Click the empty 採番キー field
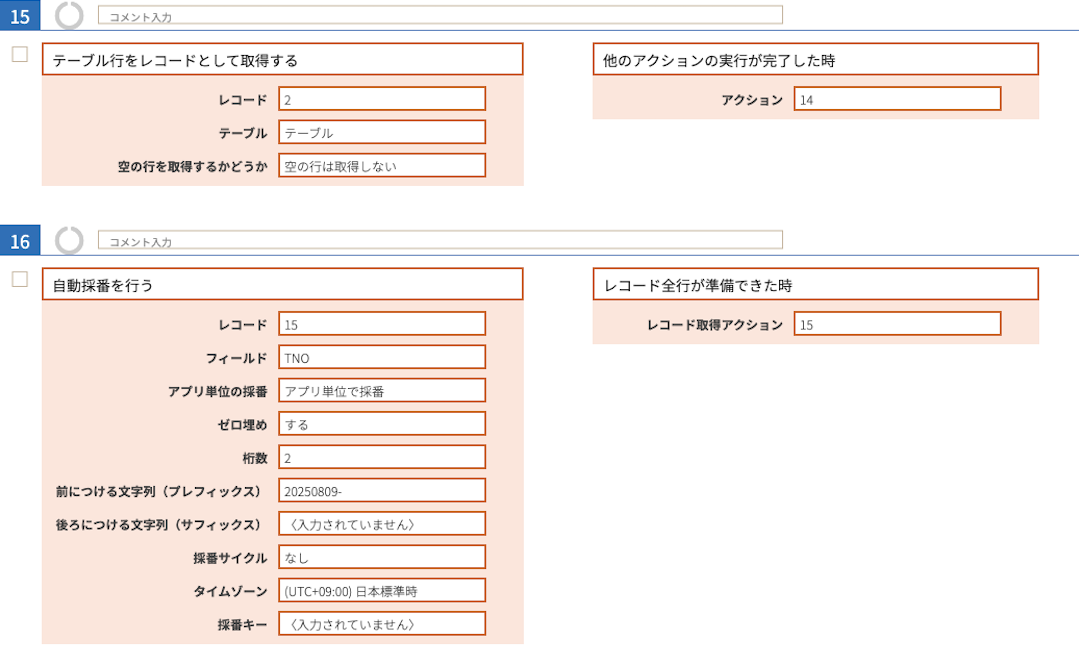 [382, 624]
